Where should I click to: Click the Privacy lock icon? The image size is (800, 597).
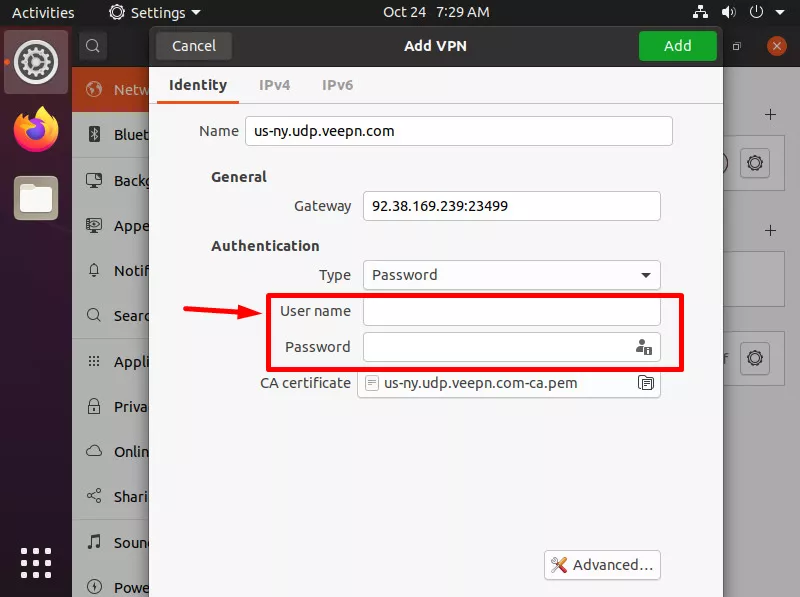pos(94,406)
